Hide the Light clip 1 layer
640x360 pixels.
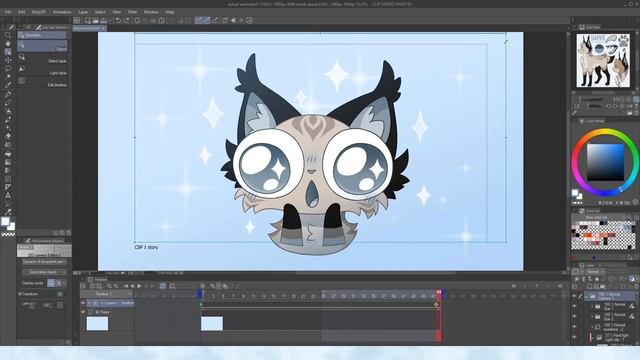[574, 337]
